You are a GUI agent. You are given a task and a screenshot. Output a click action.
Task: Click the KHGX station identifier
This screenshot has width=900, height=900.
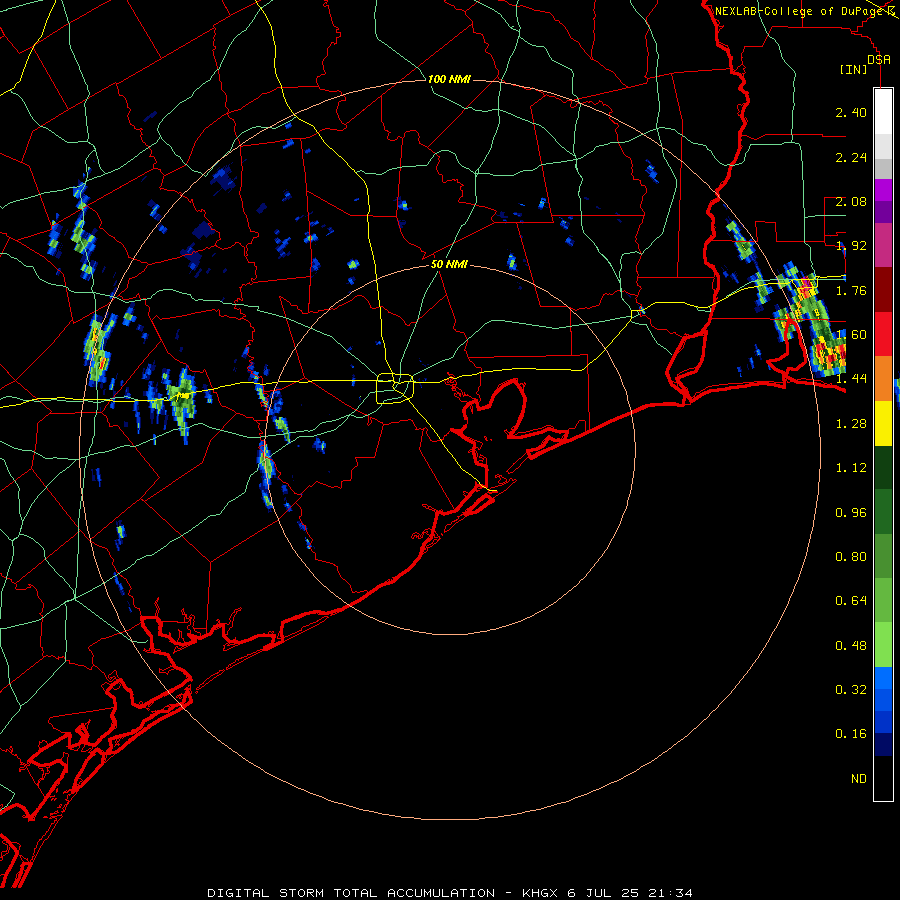coord(540,893)
